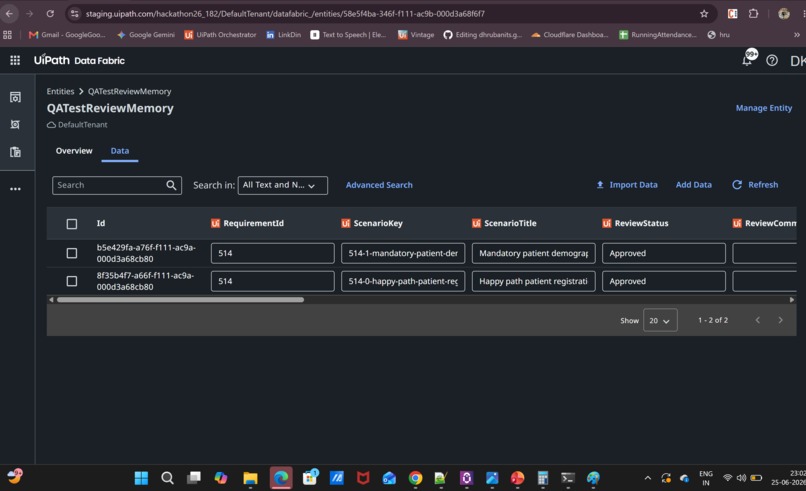Click the Manage Entity link
806x491 pixels.
(x=763, y=108)
